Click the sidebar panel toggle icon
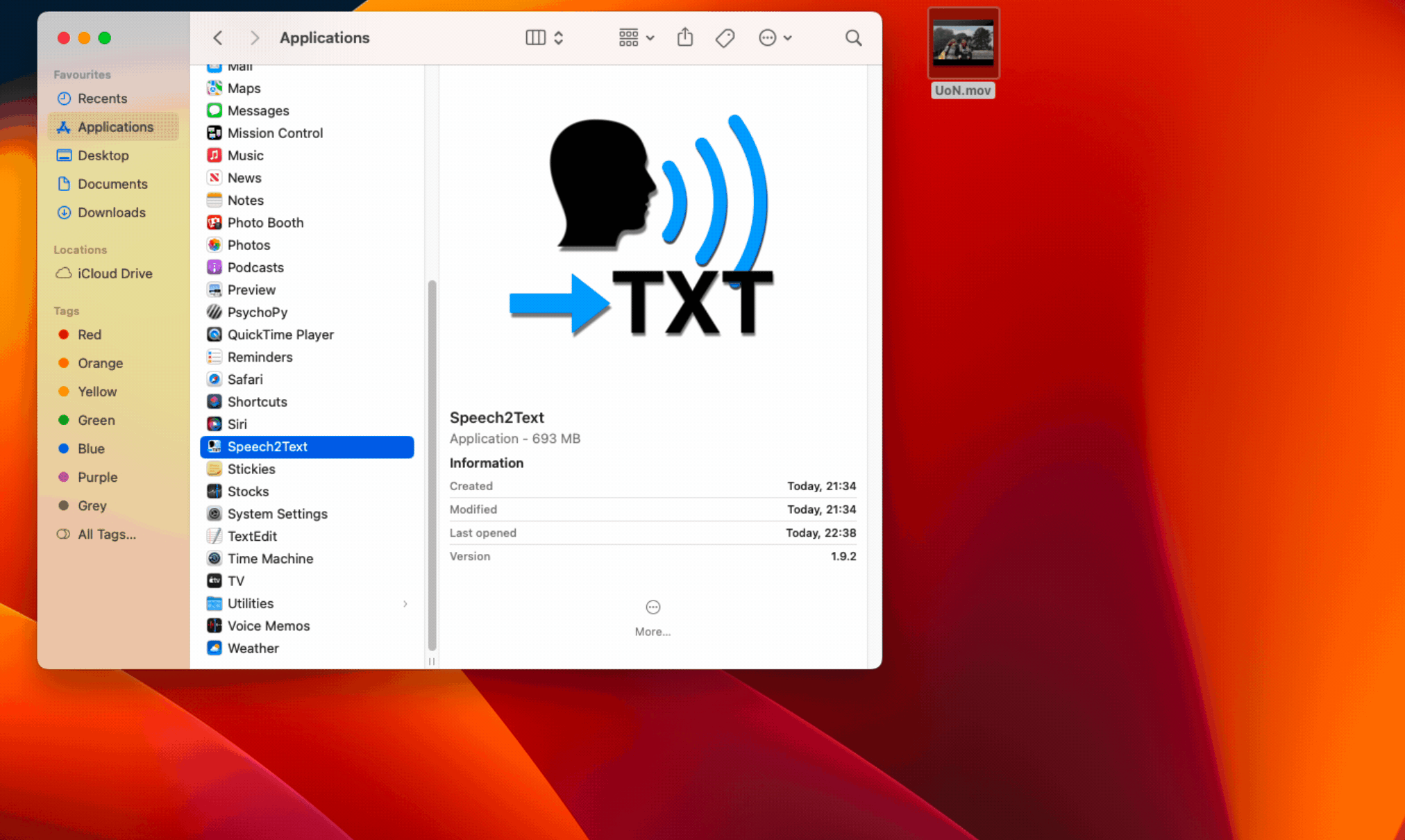The width and height of the screenshot is (1405, 840). click(x=536, y=37)
